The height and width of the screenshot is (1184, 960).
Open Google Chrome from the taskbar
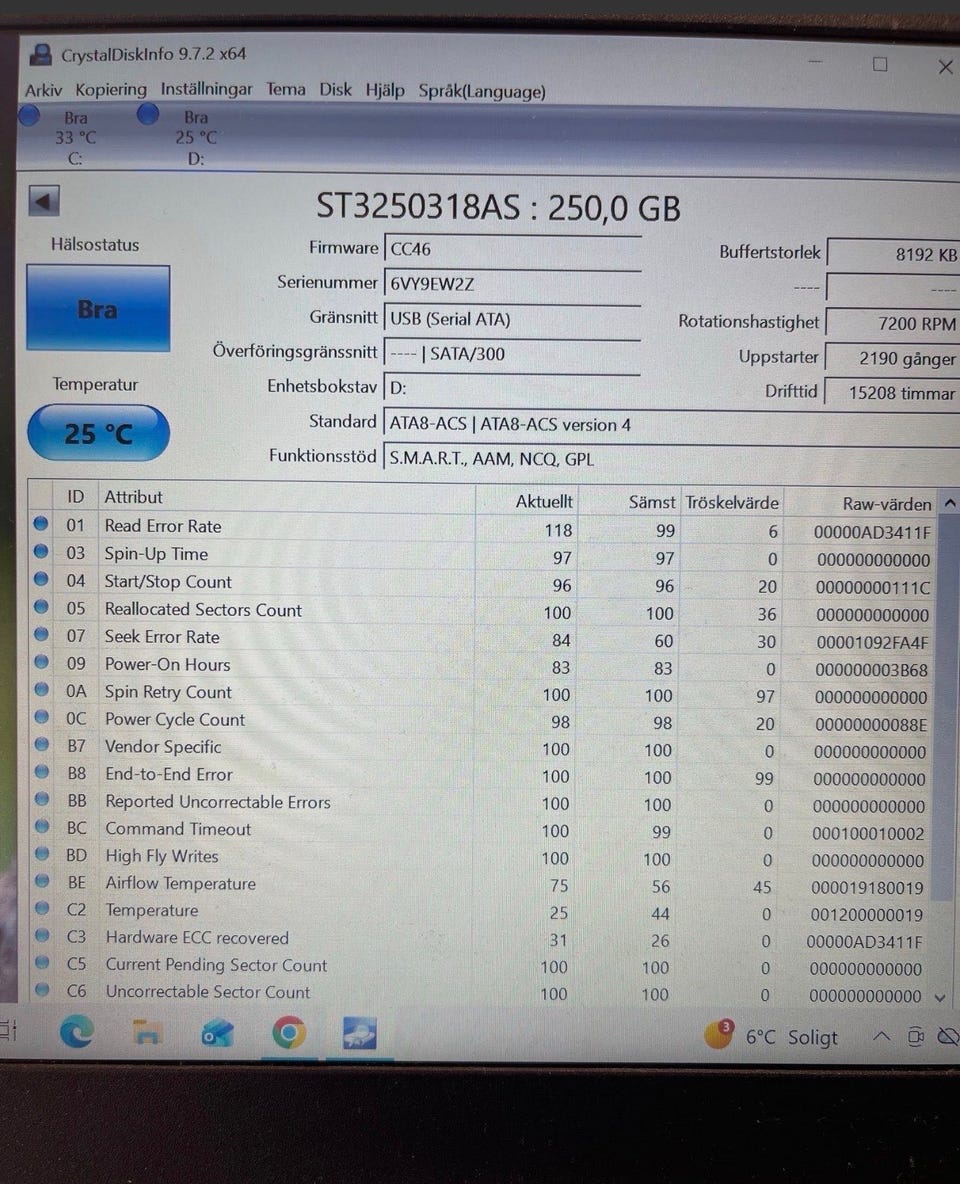(289, 1033)
